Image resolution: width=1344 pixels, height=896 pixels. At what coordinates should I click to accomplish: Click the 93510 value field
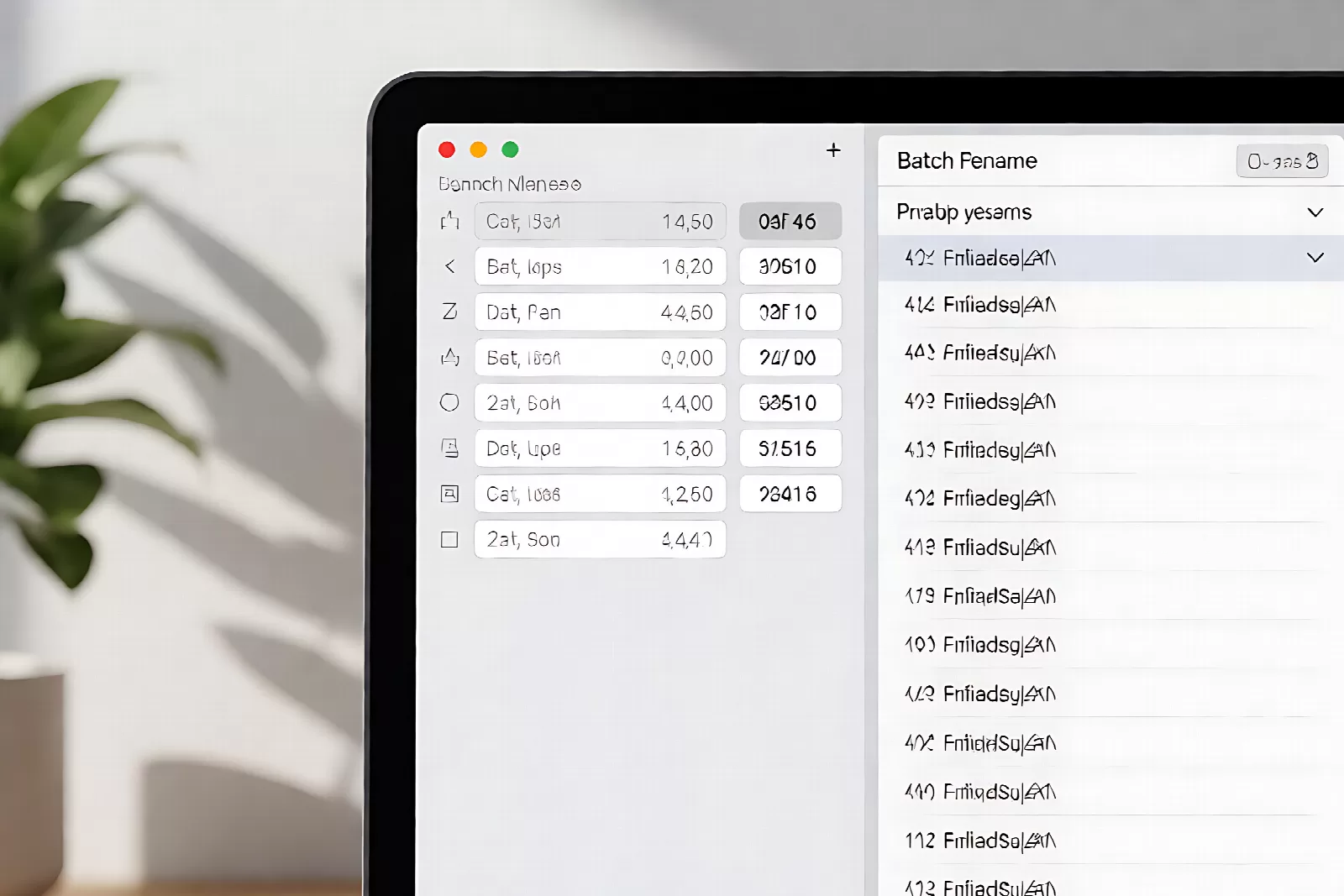(790, 402)
